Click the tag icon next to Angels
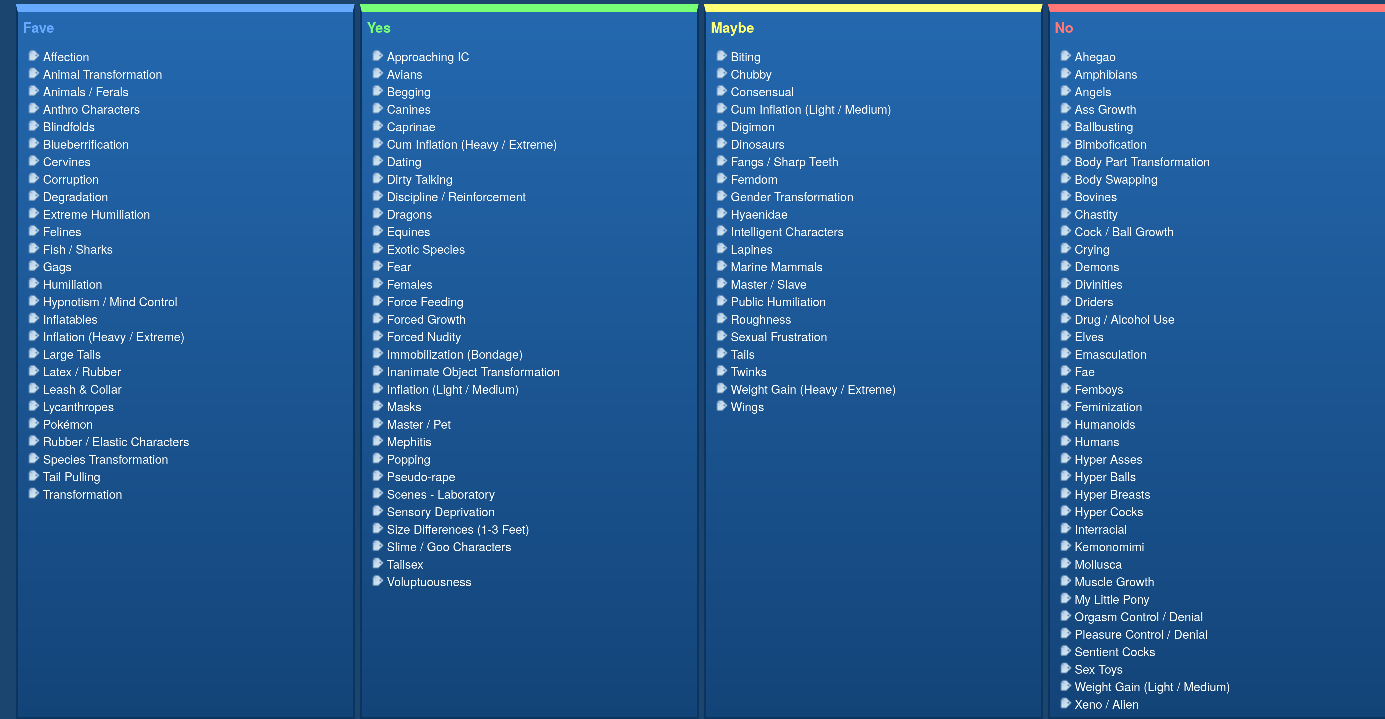 [x=1066, y=91]
